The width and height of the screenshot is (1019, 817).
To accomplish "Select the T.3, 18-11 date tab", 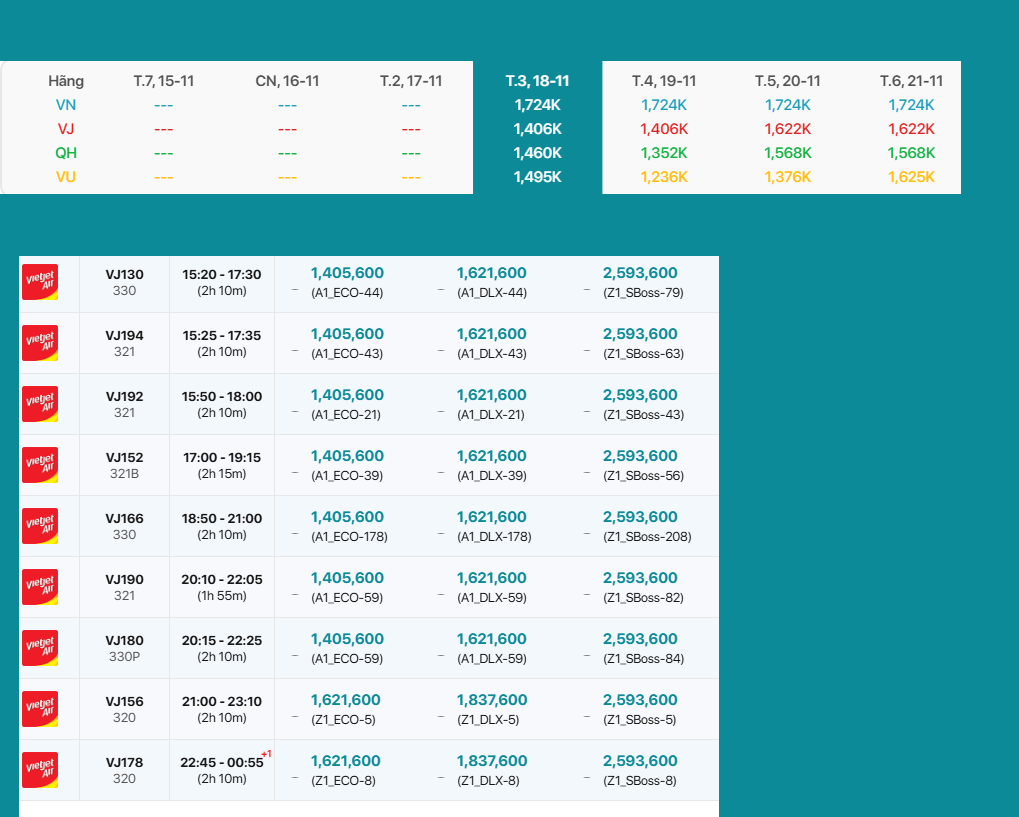I will (x=537, y=81).
